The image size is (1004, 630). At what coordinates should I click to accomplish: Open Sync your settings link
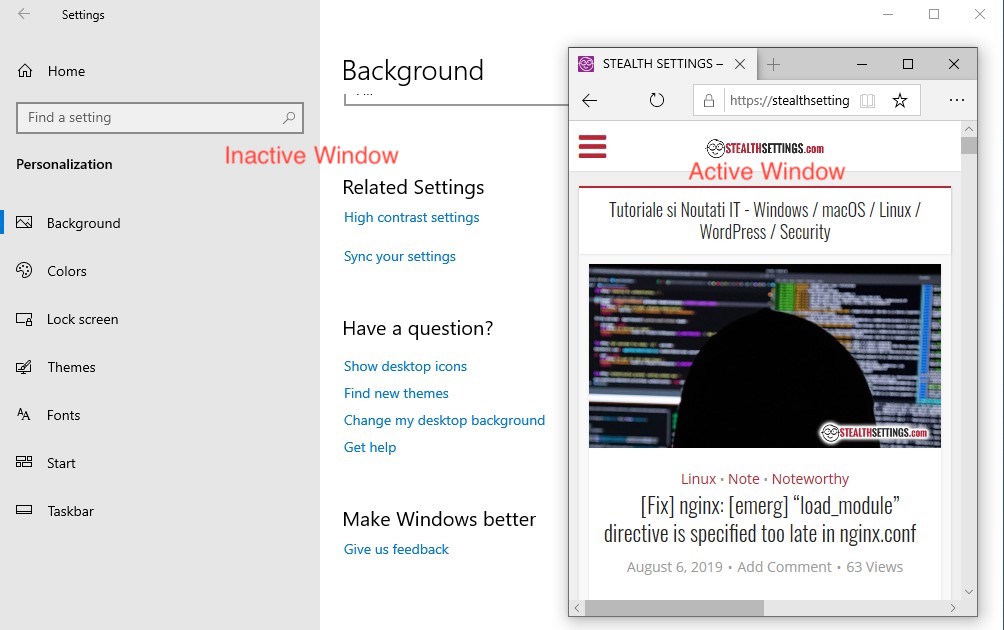pyautogui.click(x=400, y=256)
